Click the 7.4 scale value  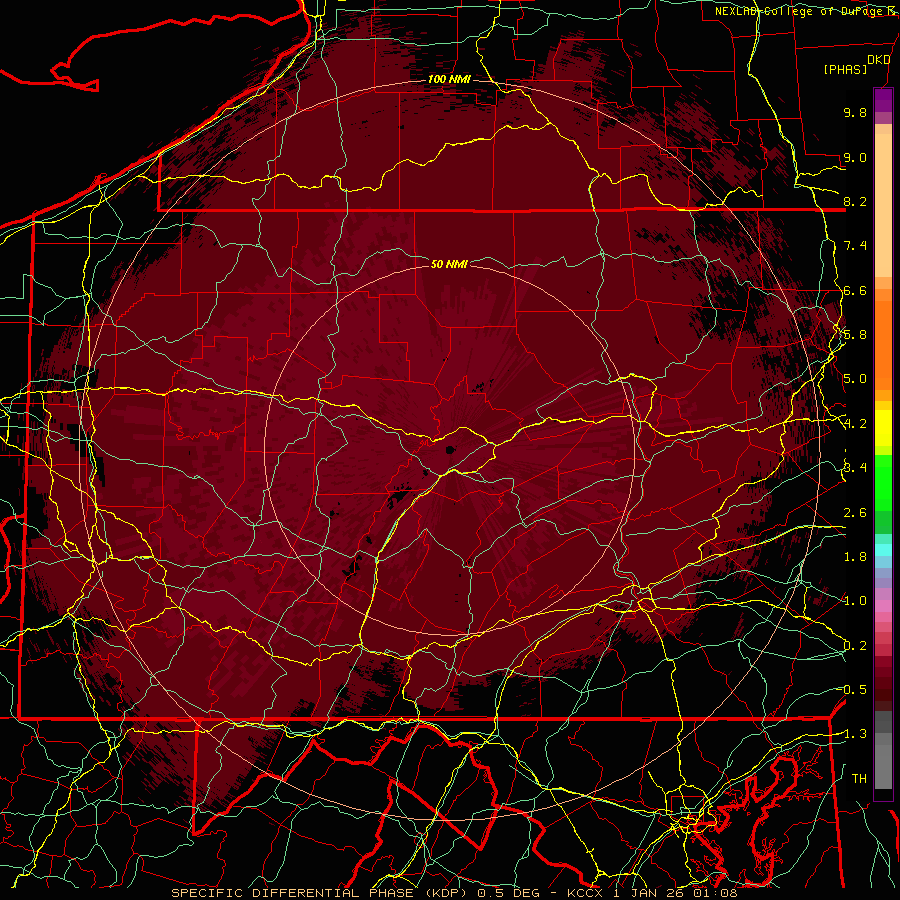pos(855,246)
